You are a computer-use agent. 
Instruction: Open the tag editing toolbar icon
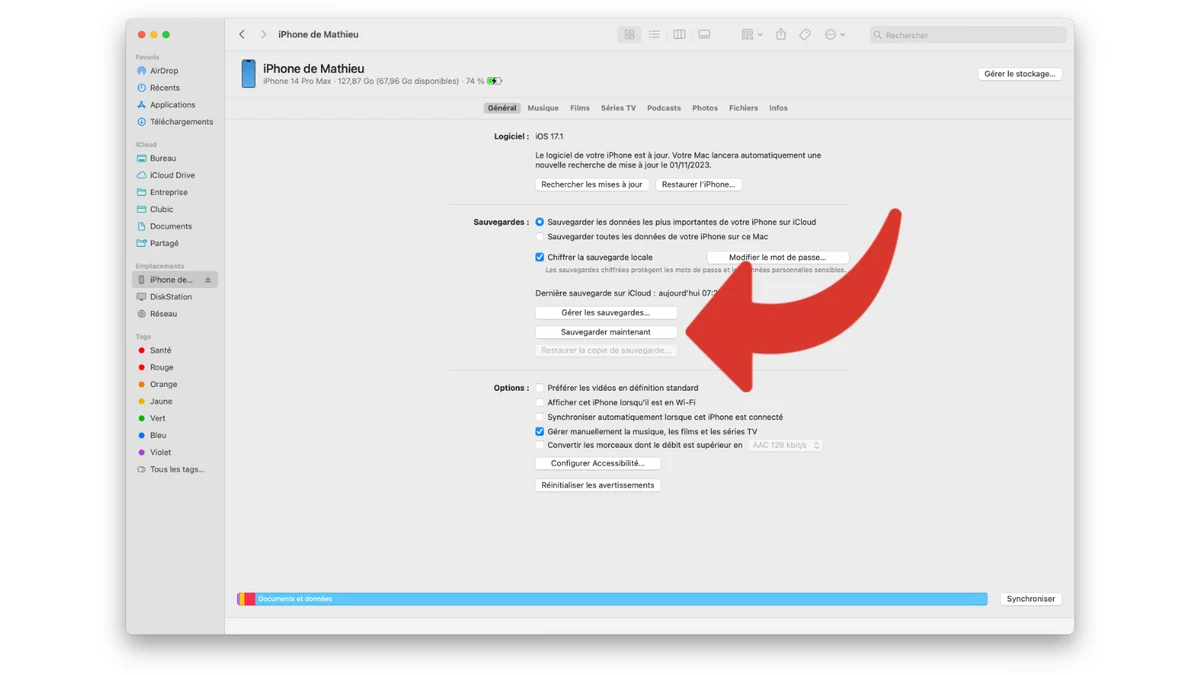coord(805,35)
